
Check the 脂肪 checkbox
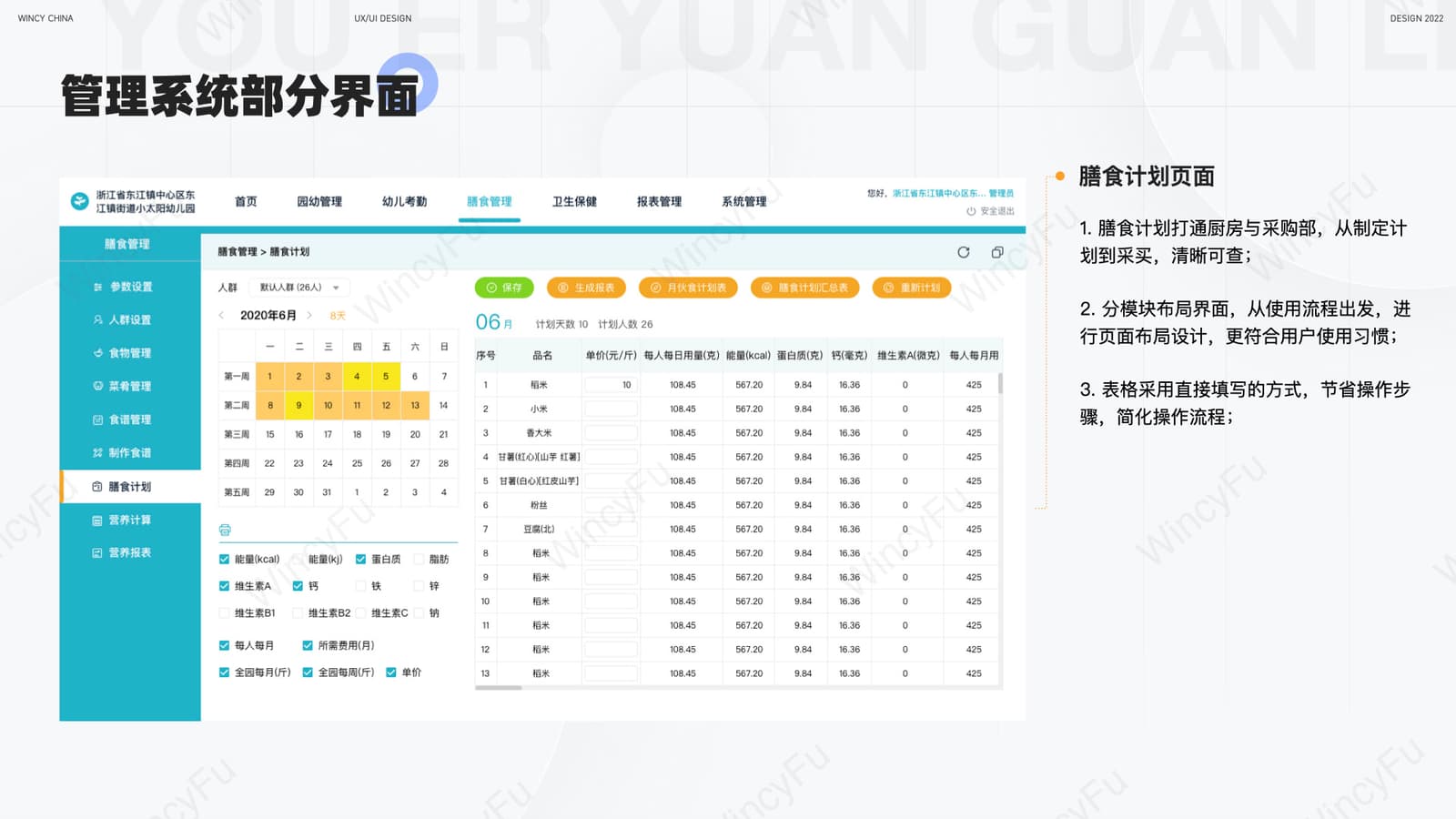[419, 559]
